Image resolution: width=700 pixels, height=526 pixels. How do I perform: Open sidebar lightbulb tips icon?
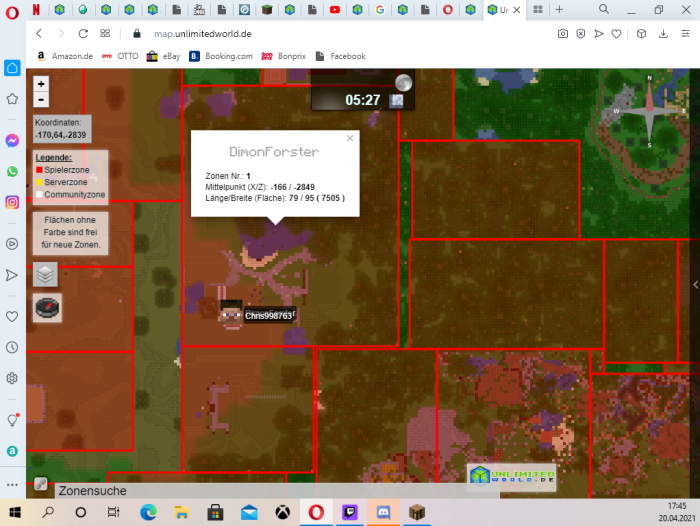coord(12,420)
